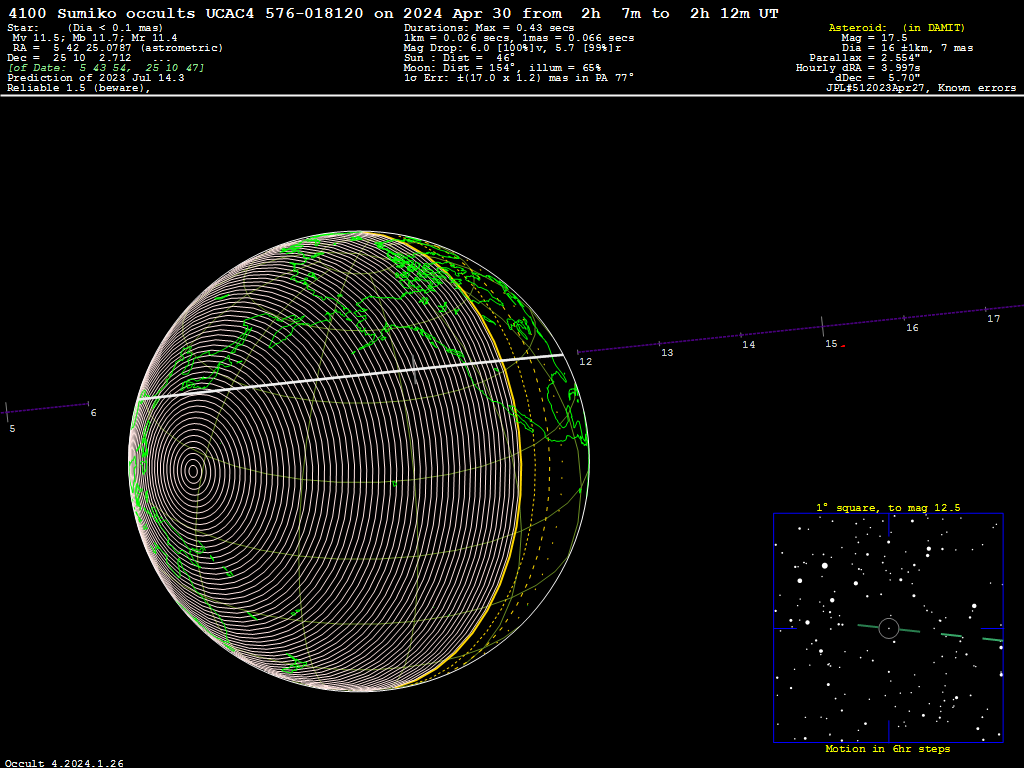Screen dimensions: 1024x768
Task: Click the path time label "15"
Action: coord(831,344)
